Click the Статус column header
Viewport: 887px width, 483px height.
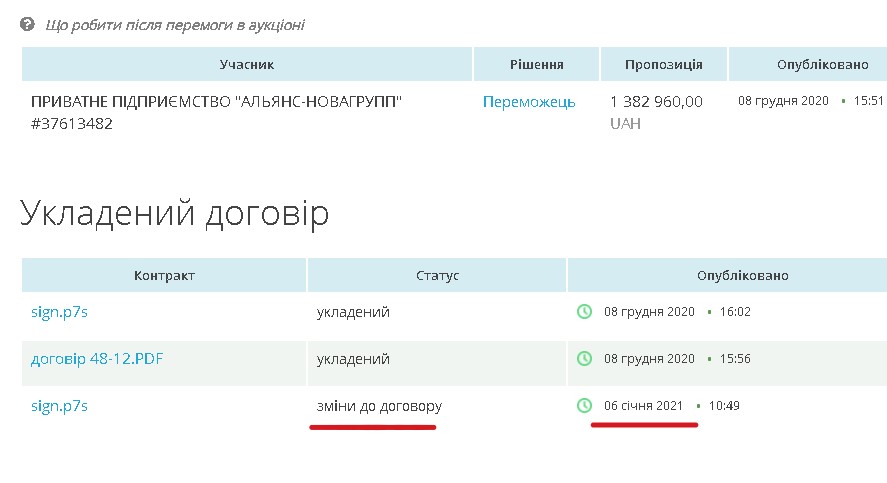pos(437,275)
